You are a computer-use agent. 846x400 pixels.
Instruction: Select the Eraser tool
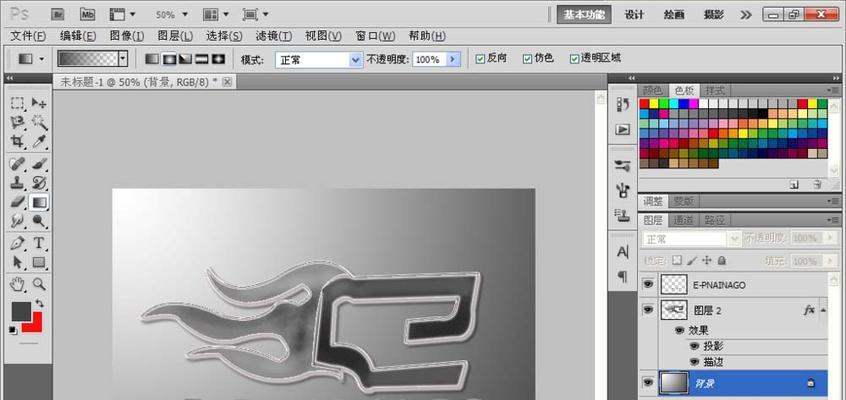point(18,202)
